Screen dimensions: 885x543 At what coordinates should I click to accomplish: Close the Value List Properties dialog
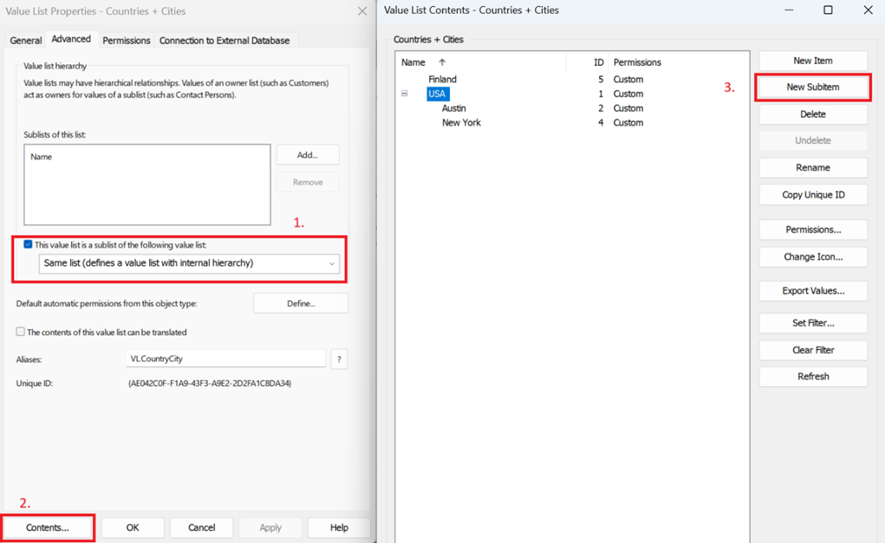tap(362, 11)
